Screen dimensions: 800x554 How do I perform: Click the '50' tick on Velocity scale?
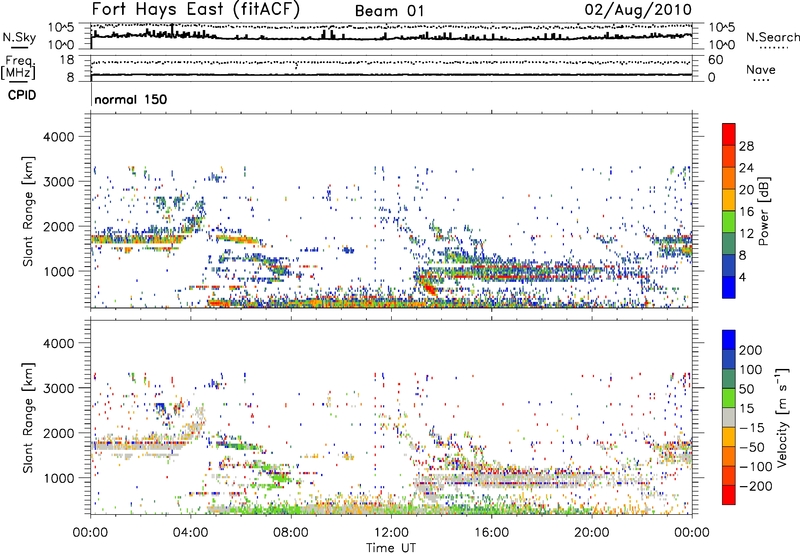point(746,389)
